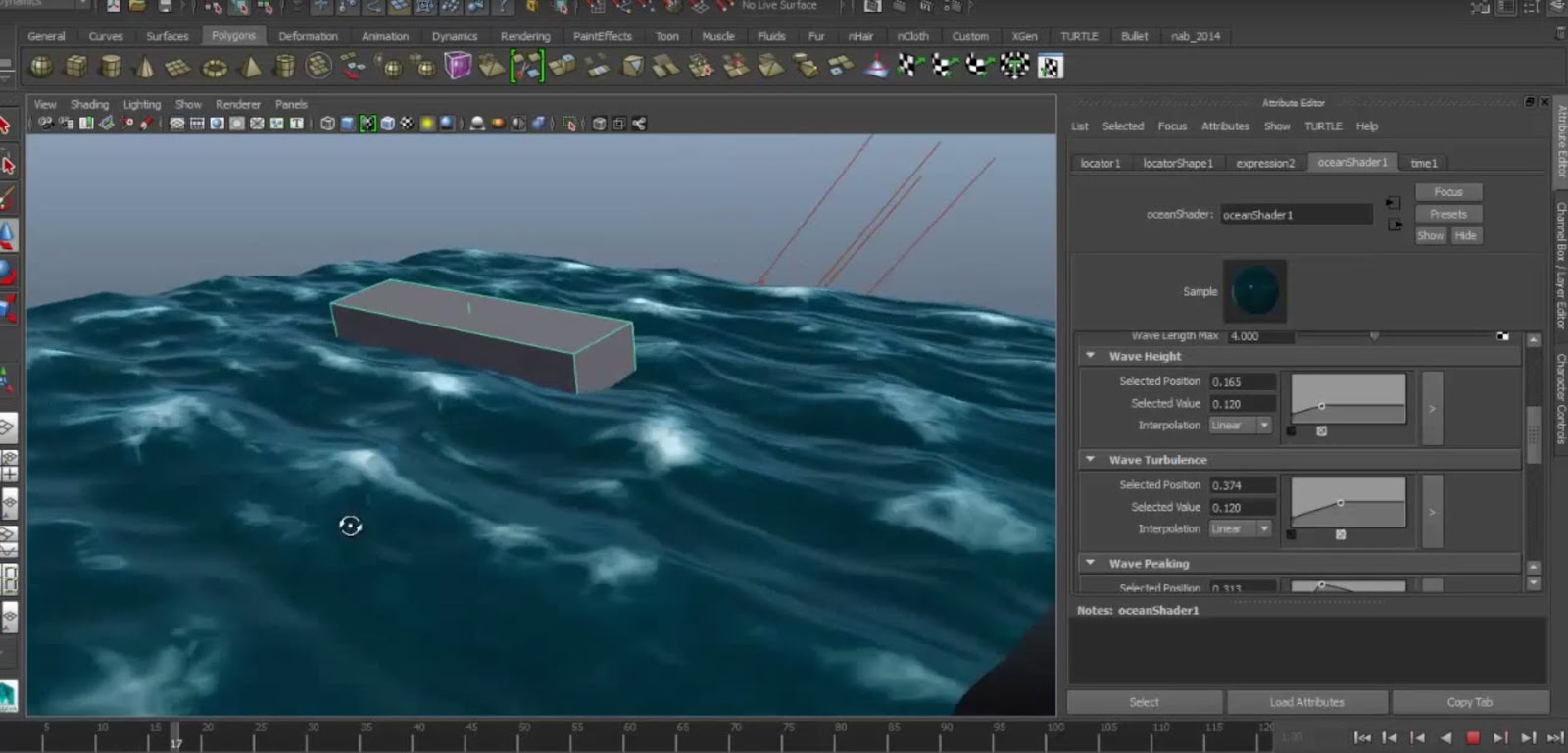Click the select camera icon in viewport toolbar
Image resolution: width=1568 pixels, height=753 pixels.
pyautogui.click(x=45, y=124)
